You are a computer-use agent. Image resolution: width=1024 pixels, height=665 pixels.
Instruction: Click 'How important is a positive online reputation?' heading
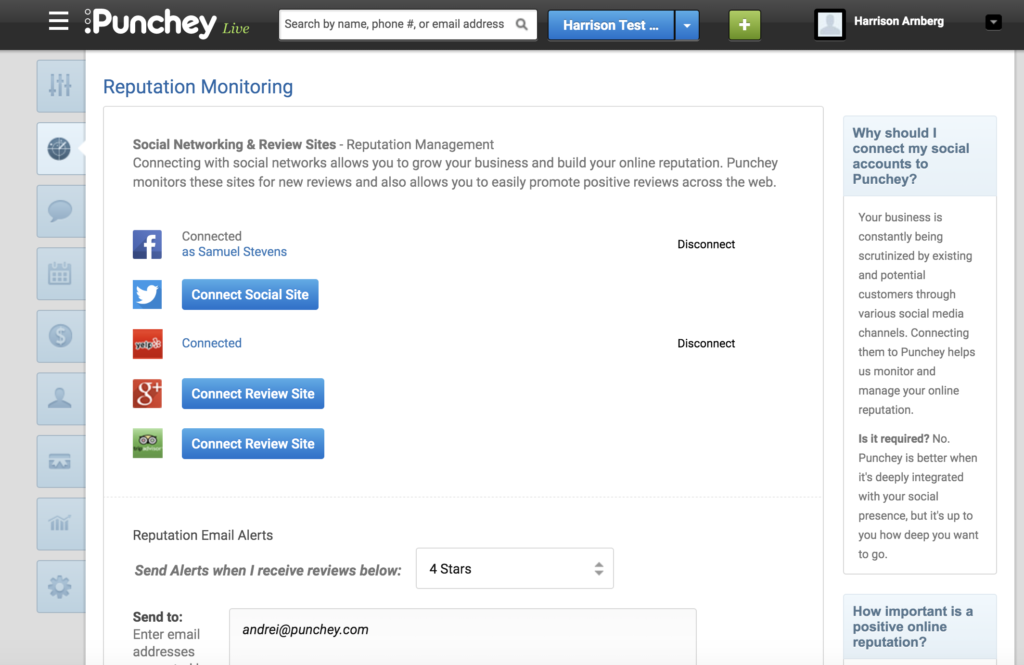coord(912,626)
